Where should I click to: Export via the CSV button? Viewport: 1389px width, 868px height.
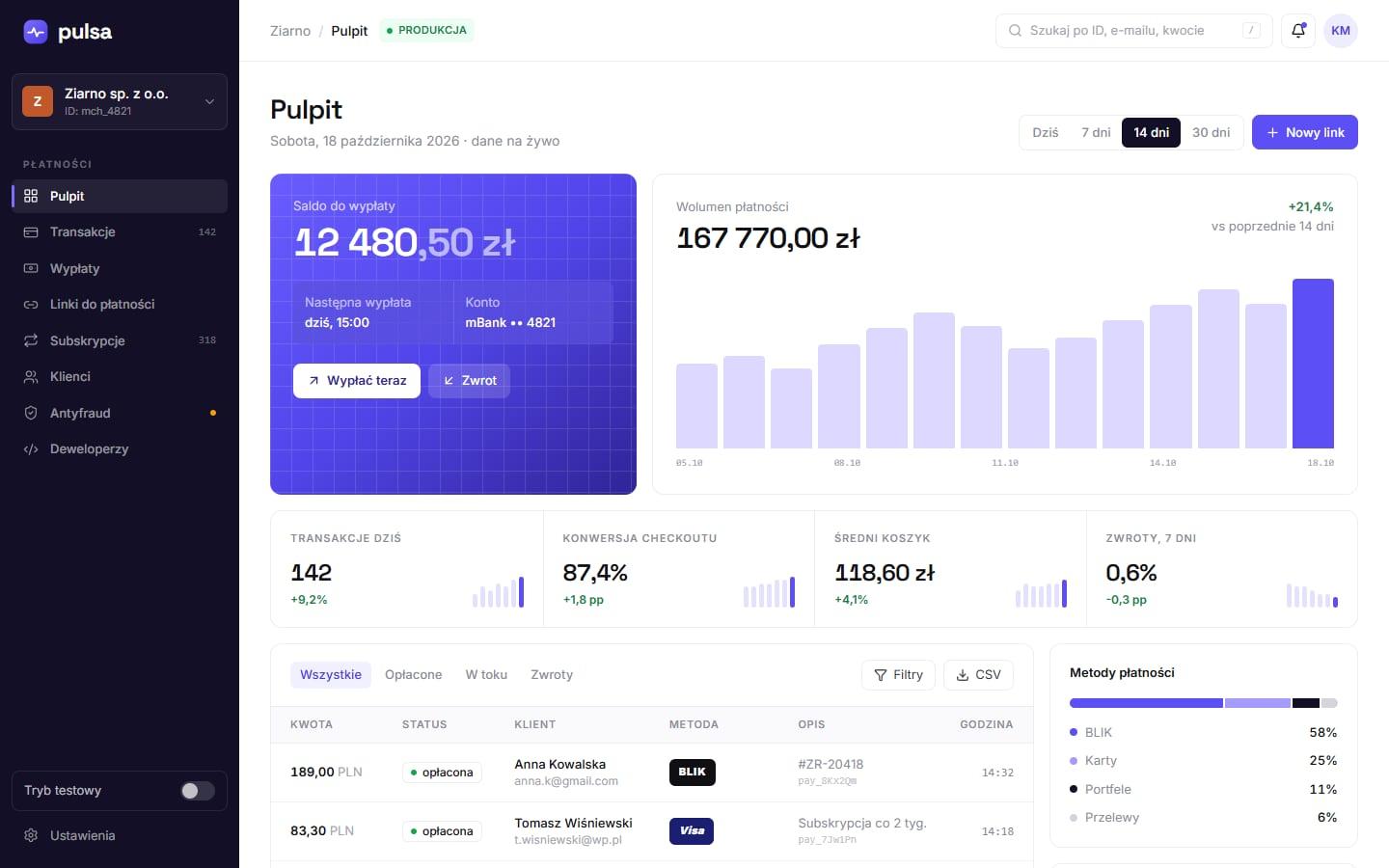(978, 675)
